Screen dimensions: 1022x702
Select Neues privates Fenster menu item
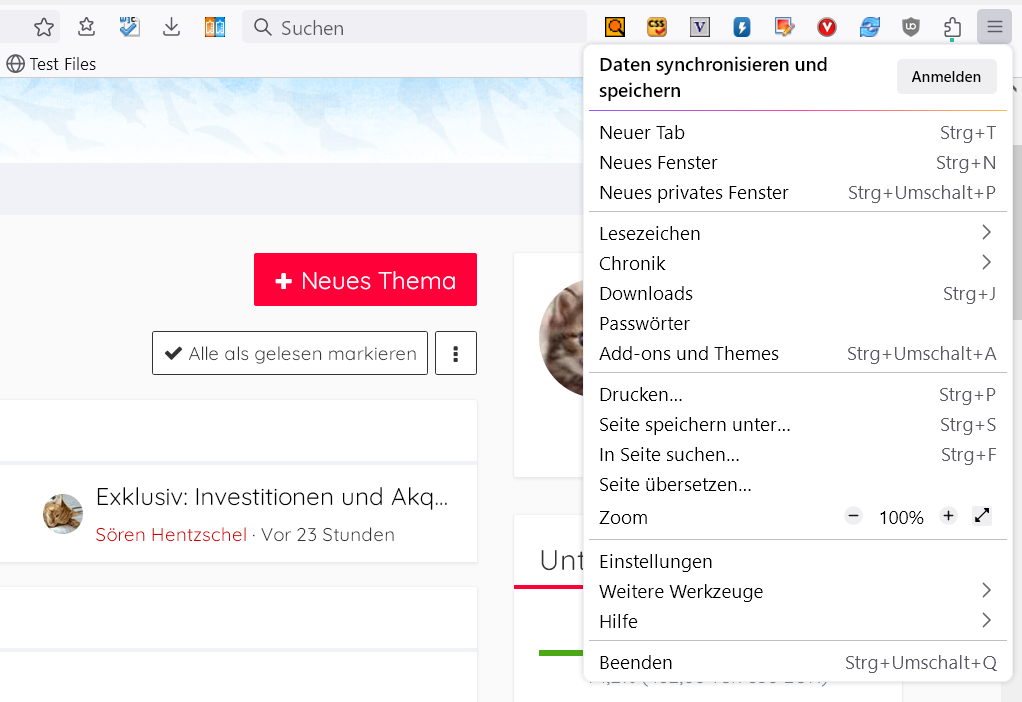click(694, 193)
